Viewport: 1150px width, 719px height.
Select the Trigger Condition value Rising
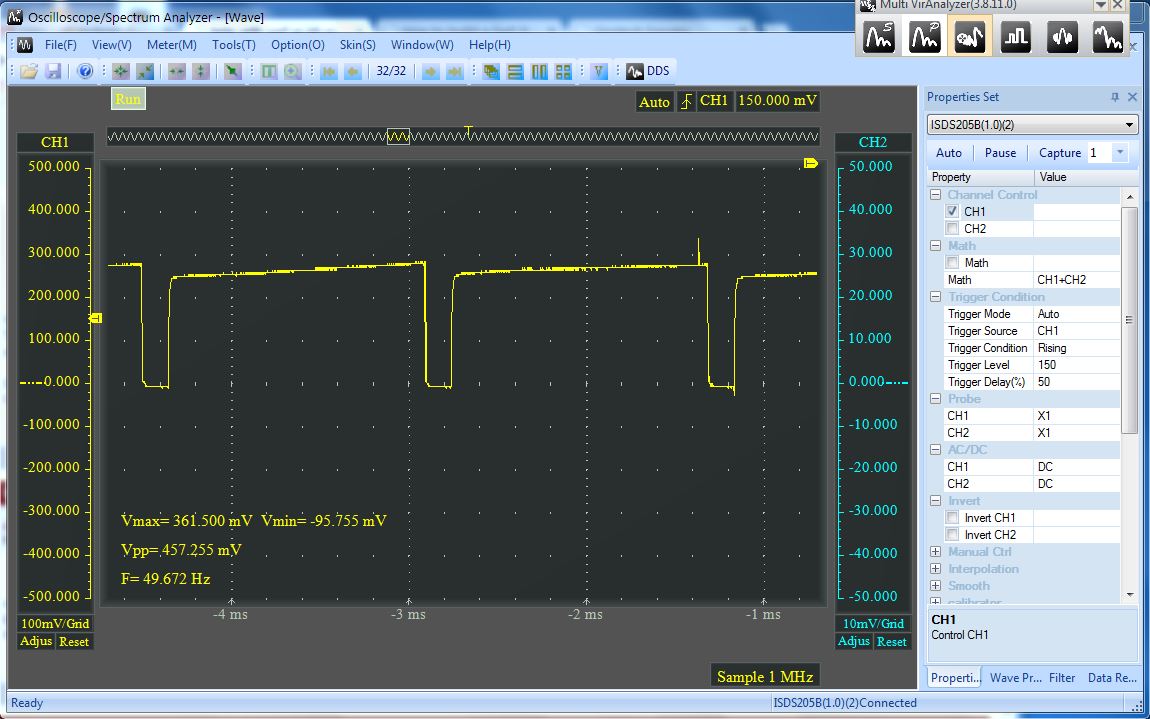(1077, 348)
